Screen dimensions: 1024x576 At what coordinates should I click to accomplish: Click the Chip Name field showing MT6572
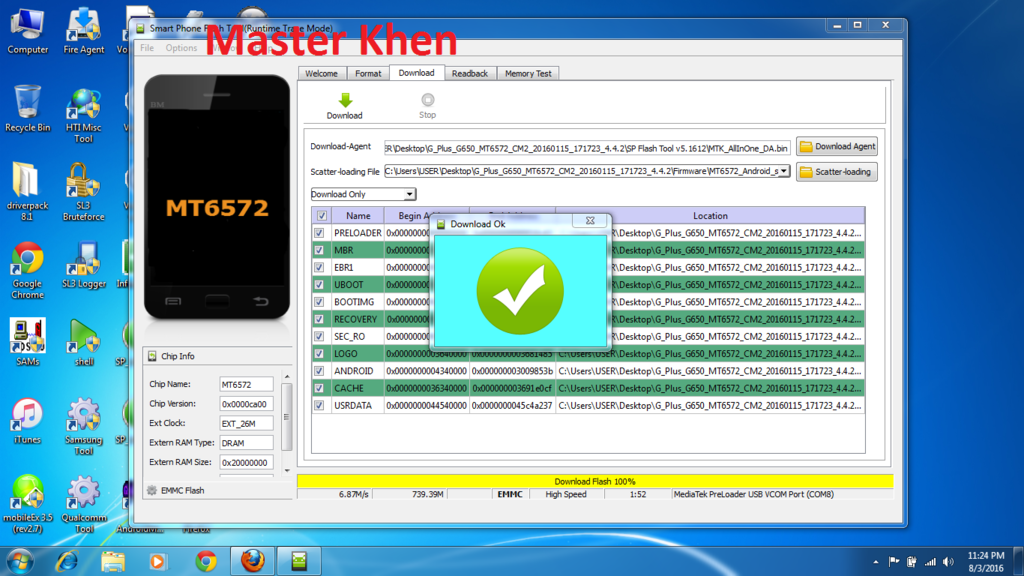coord(246,384)
